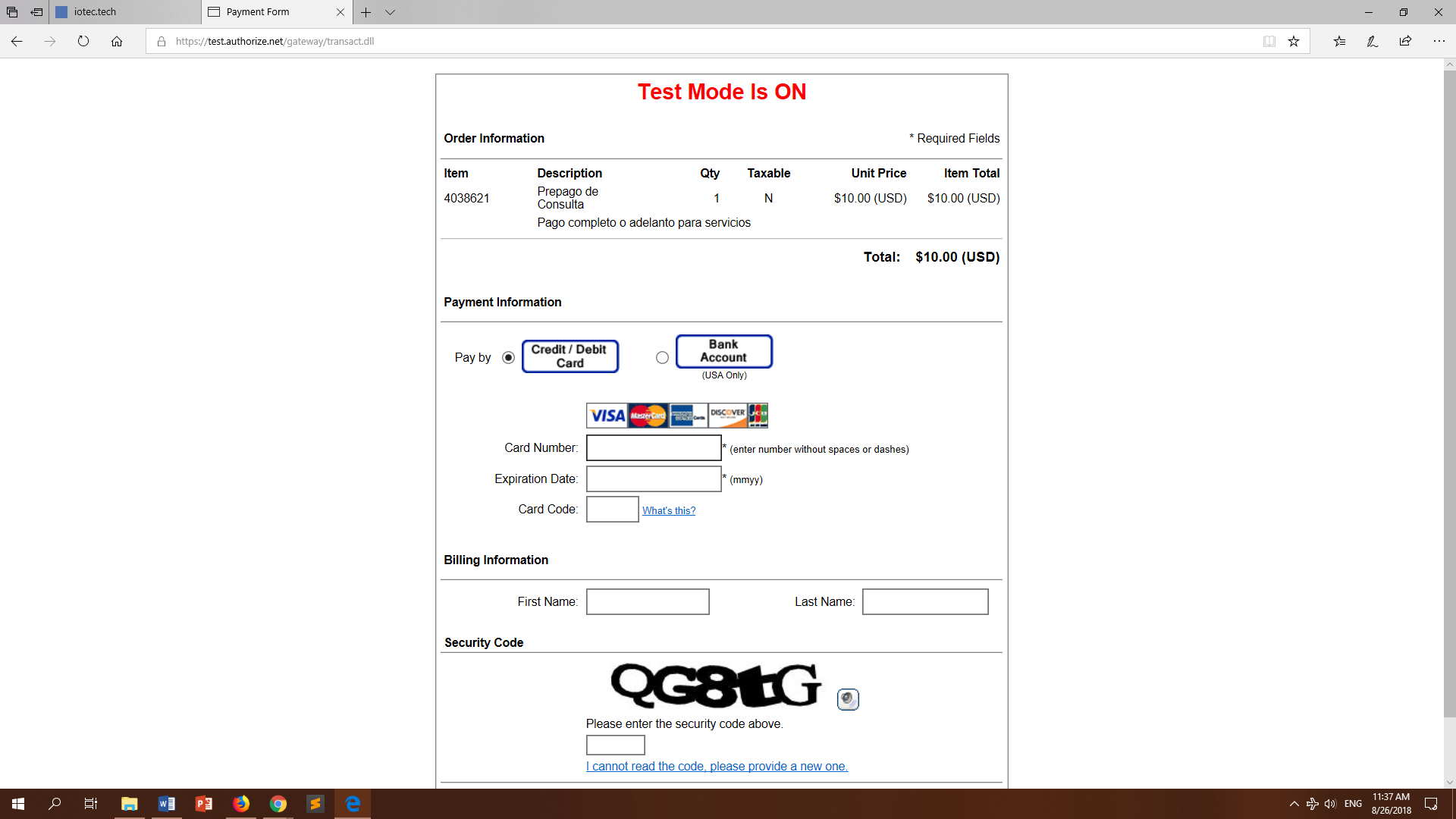The width and height of the screenshot is (1456, 819).
Task: Click the Card Number input field
Action: (653, 448)
